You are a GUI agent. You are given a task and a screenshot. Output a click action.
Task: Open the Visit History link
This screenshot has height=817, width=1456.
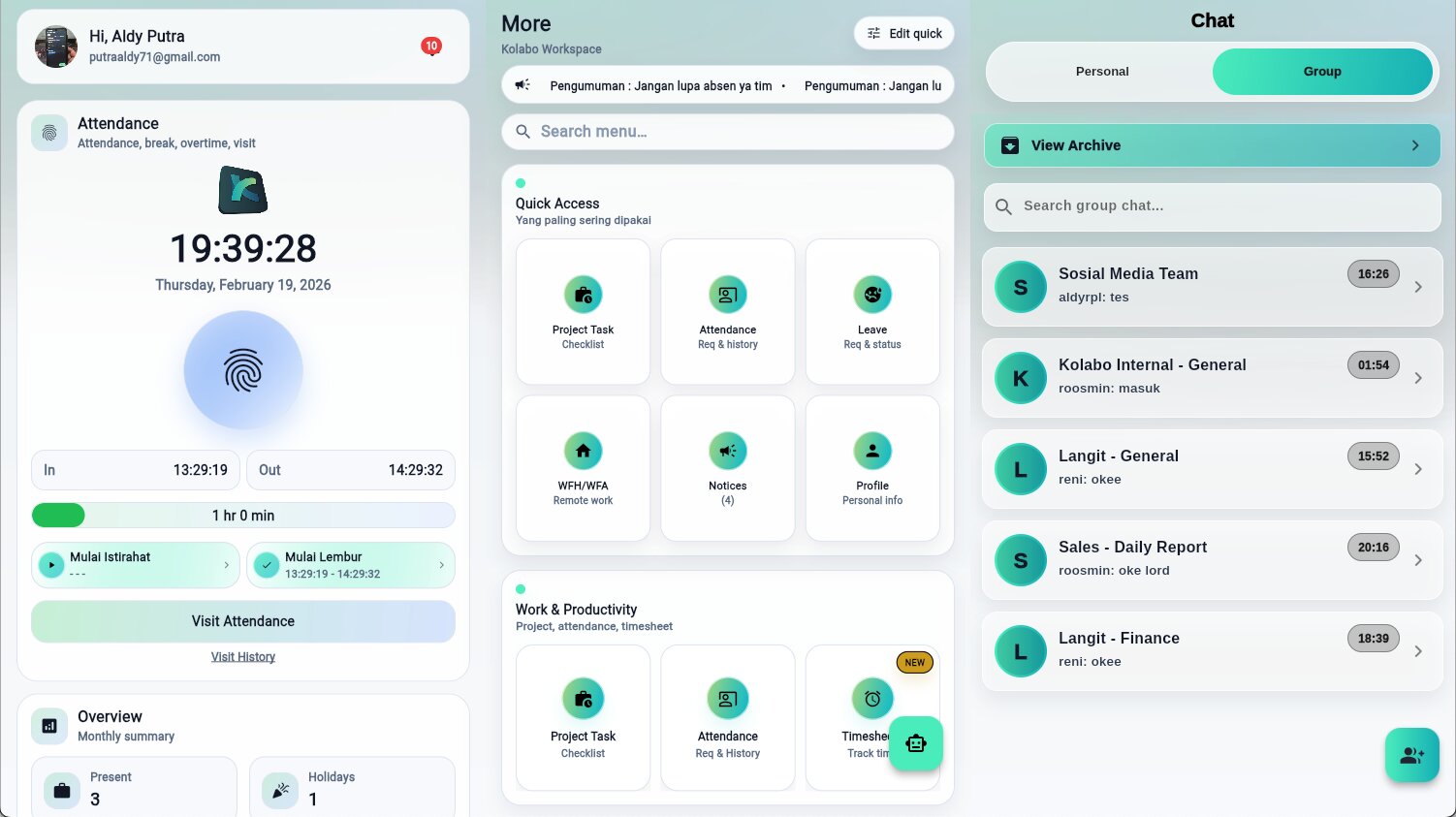[243, 657]
